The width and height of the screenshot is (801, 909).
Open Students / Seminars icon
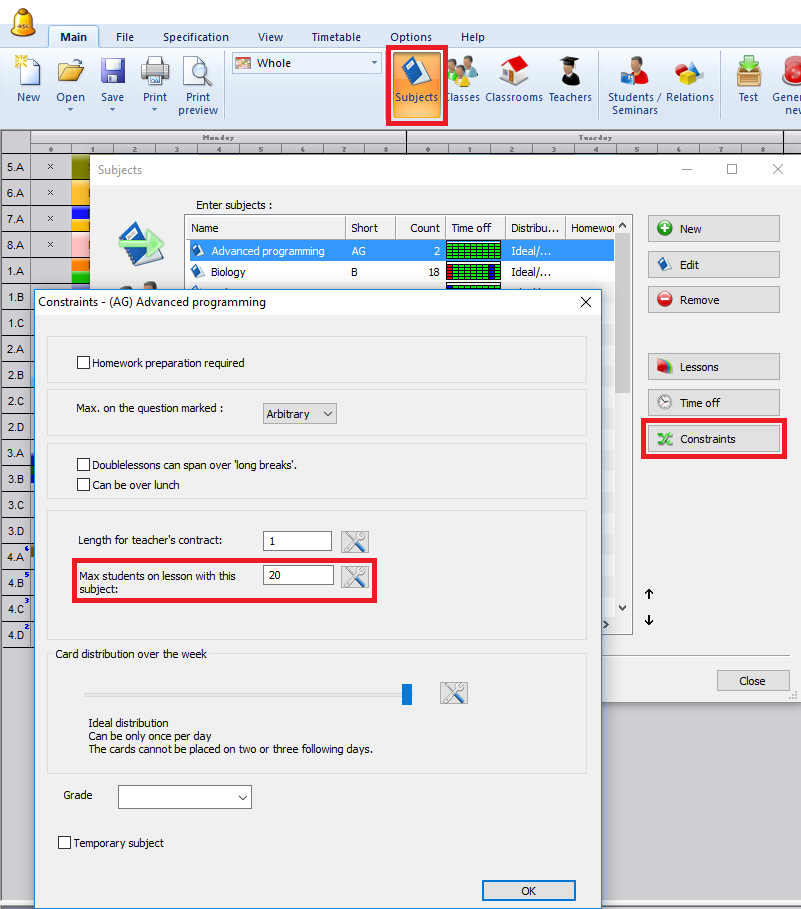tap(632, 84)
